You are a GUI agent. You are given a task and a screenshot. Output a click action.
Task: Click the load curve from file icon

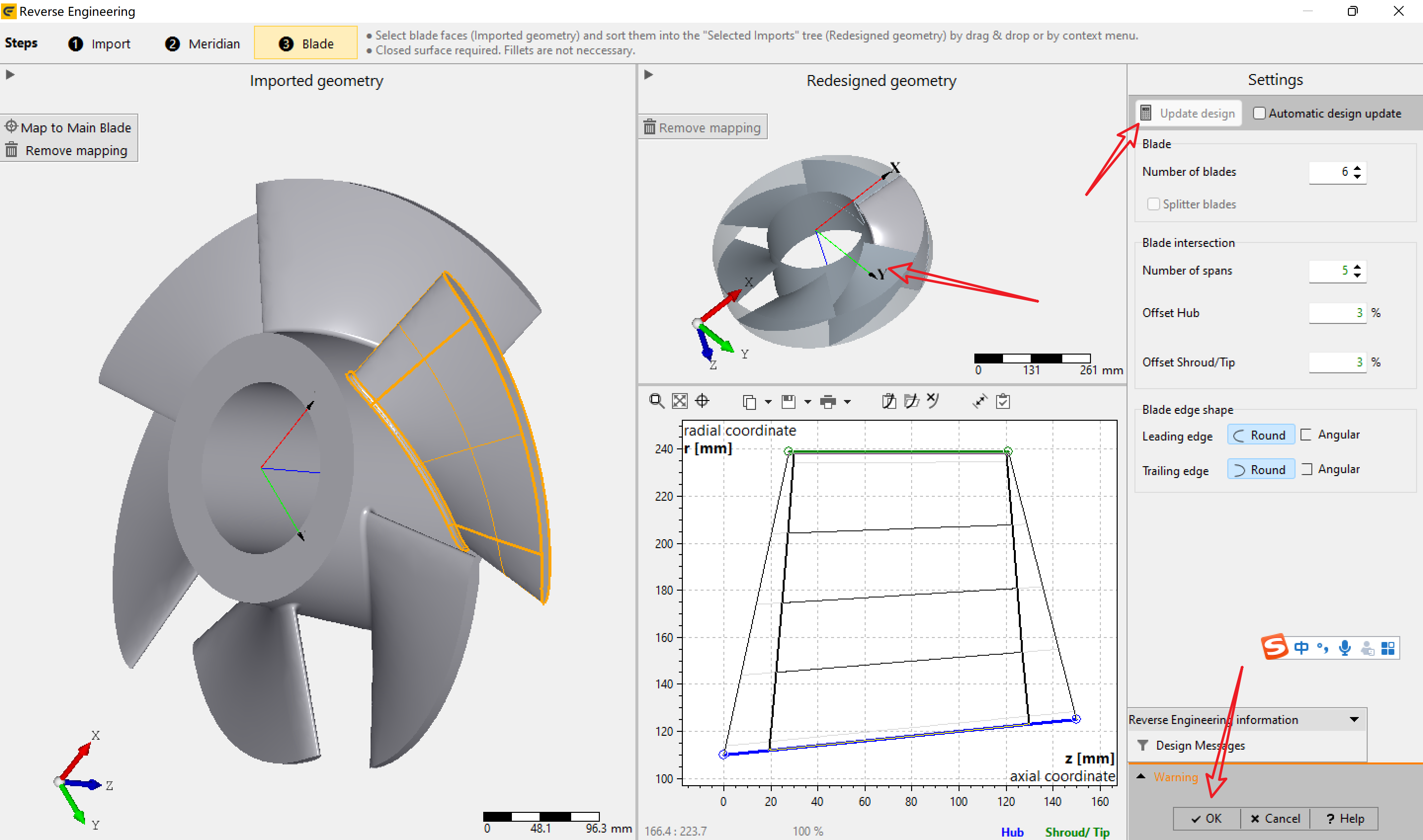point(911,401)
